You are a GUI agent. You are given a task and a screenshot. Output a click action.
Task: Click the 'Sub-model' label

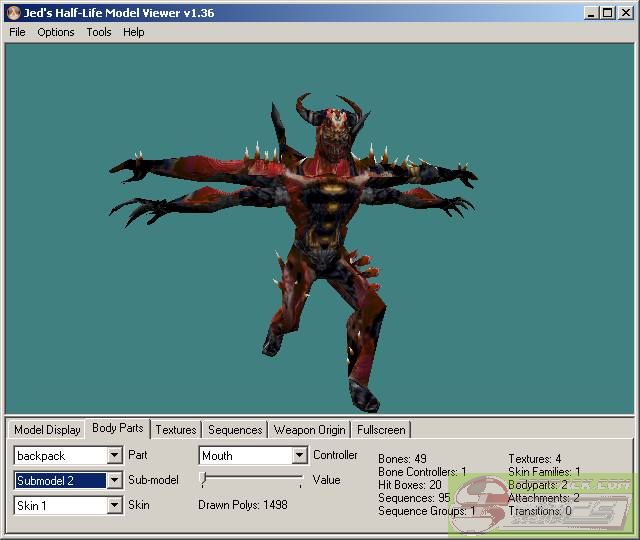pyautogui.click(x=153, y=480)
